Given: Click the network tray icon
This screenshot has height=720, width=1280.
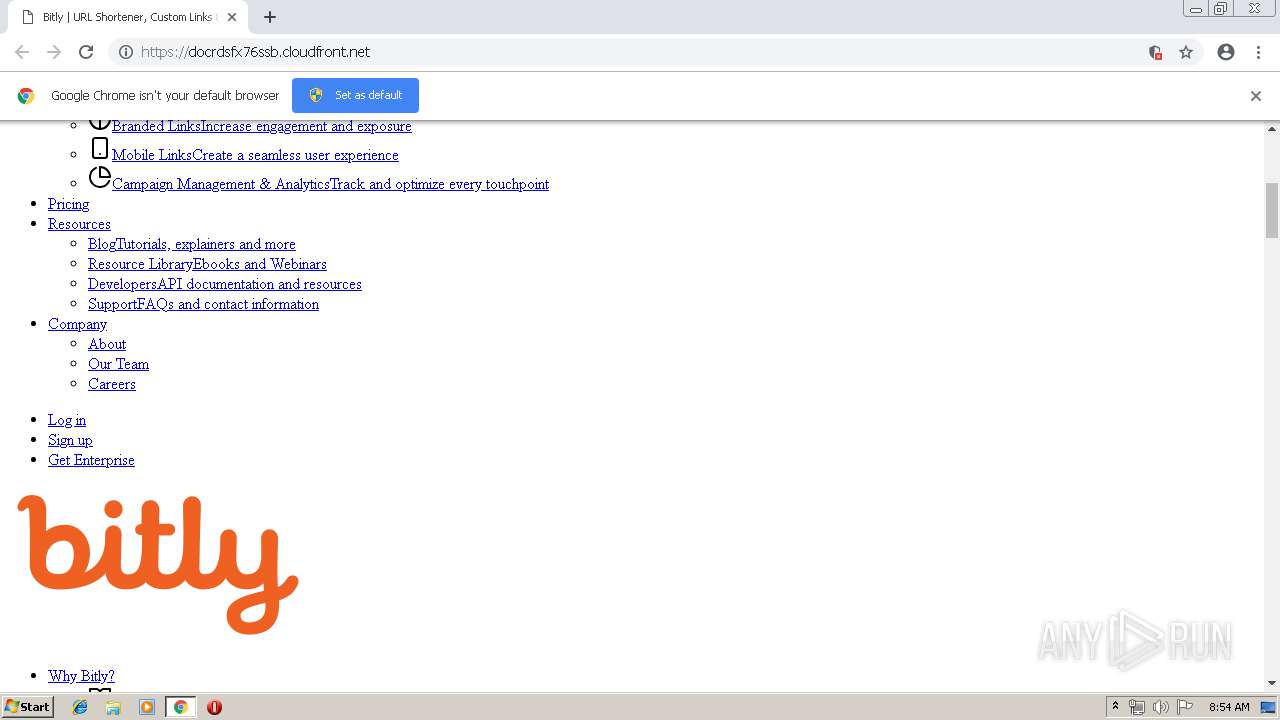Looking at the screenshot, I should (x=1137, y=707).
